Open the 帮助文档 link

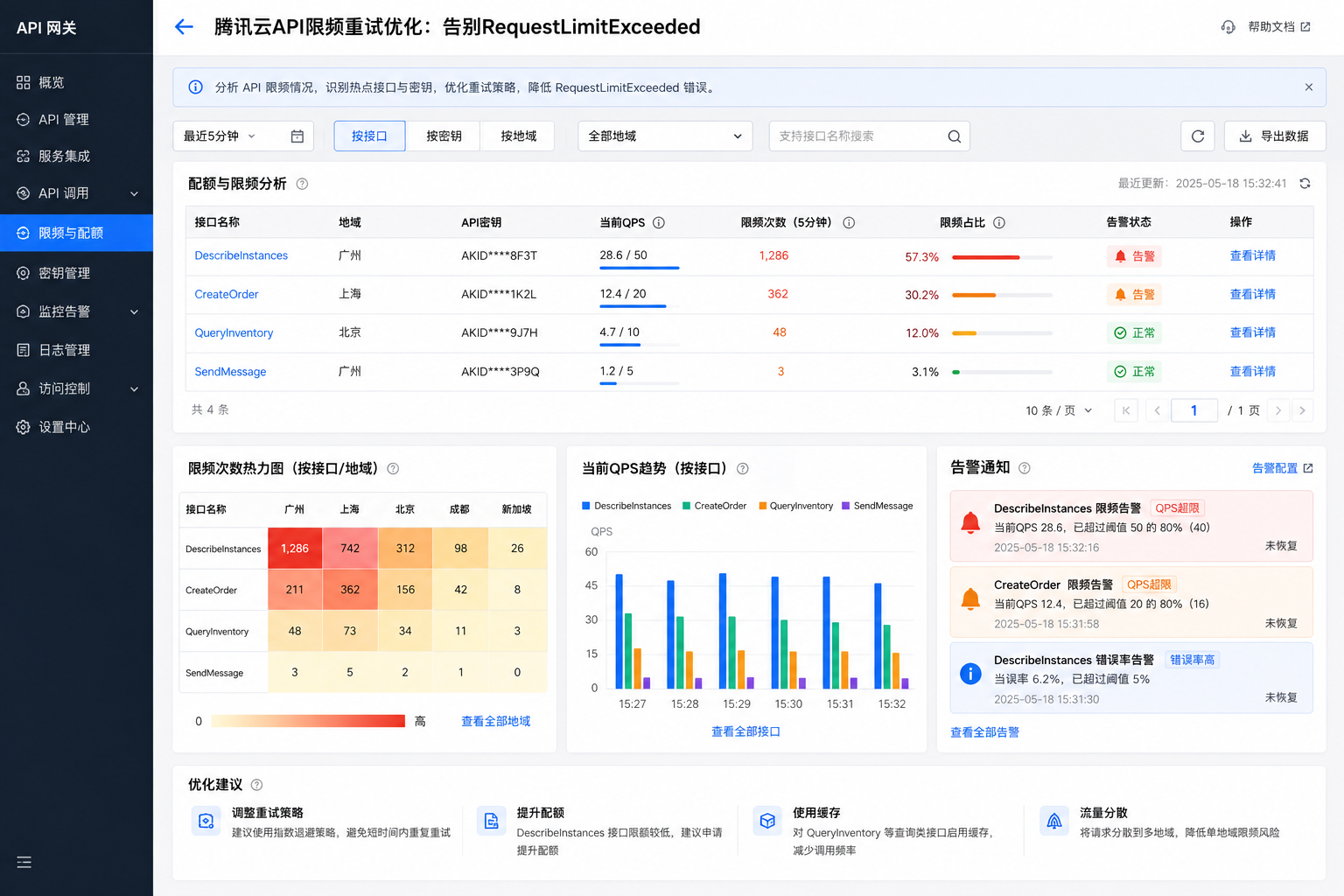click(x=1271, y=27)
